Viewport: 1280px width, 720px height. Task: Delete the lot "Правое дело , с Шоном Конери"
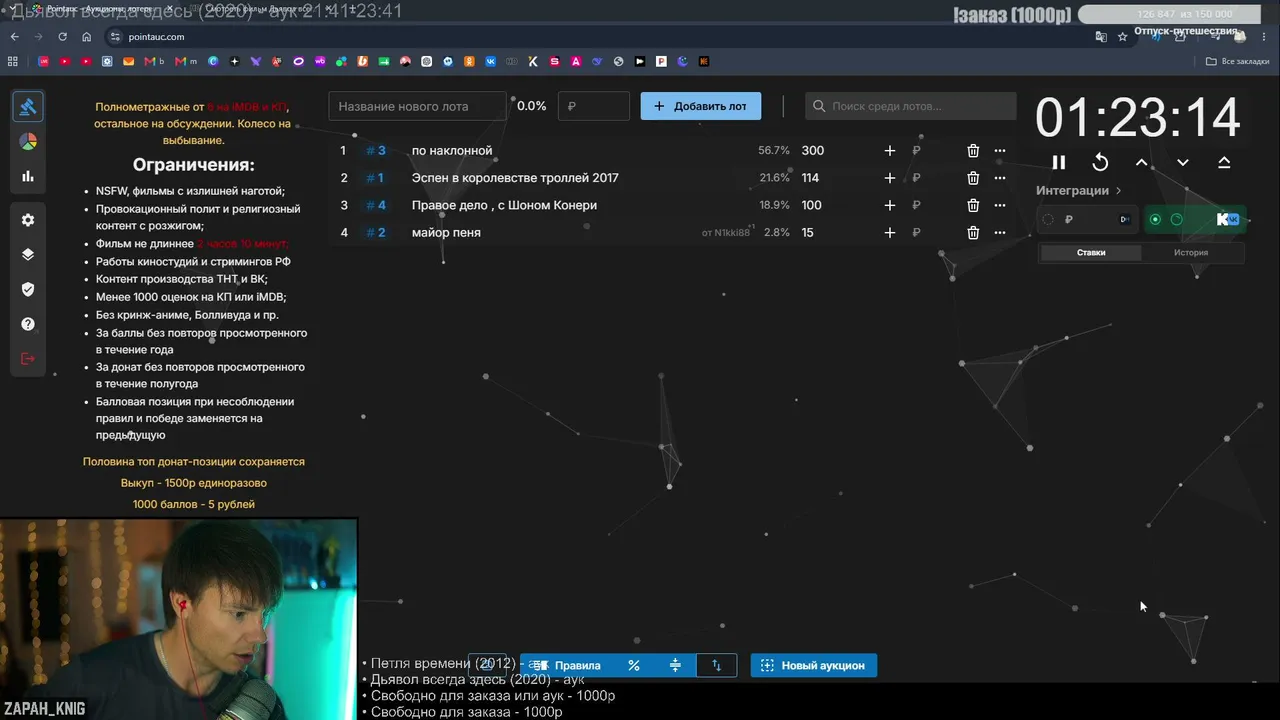tap(973, 205)
